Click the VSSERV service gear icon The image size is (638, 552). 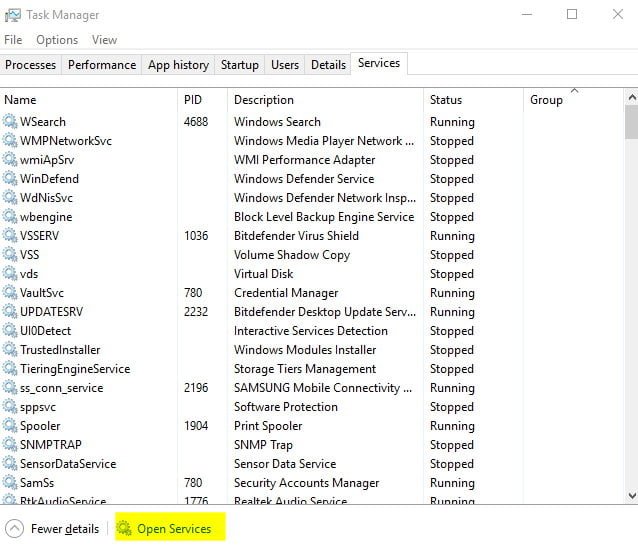pyautogui.click(x=10, y=236)
